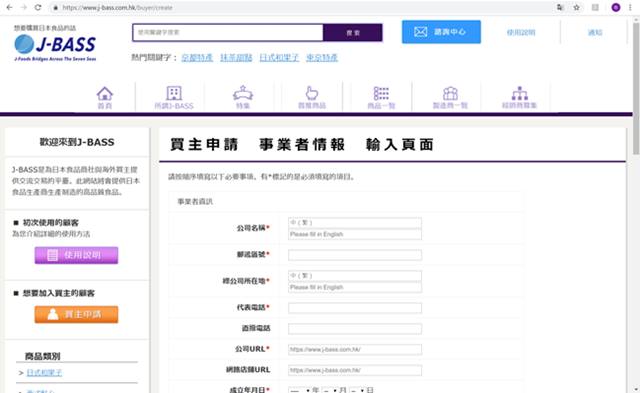Open the 特集 crown icon
The image size is (640, 393).
[243, 93]
